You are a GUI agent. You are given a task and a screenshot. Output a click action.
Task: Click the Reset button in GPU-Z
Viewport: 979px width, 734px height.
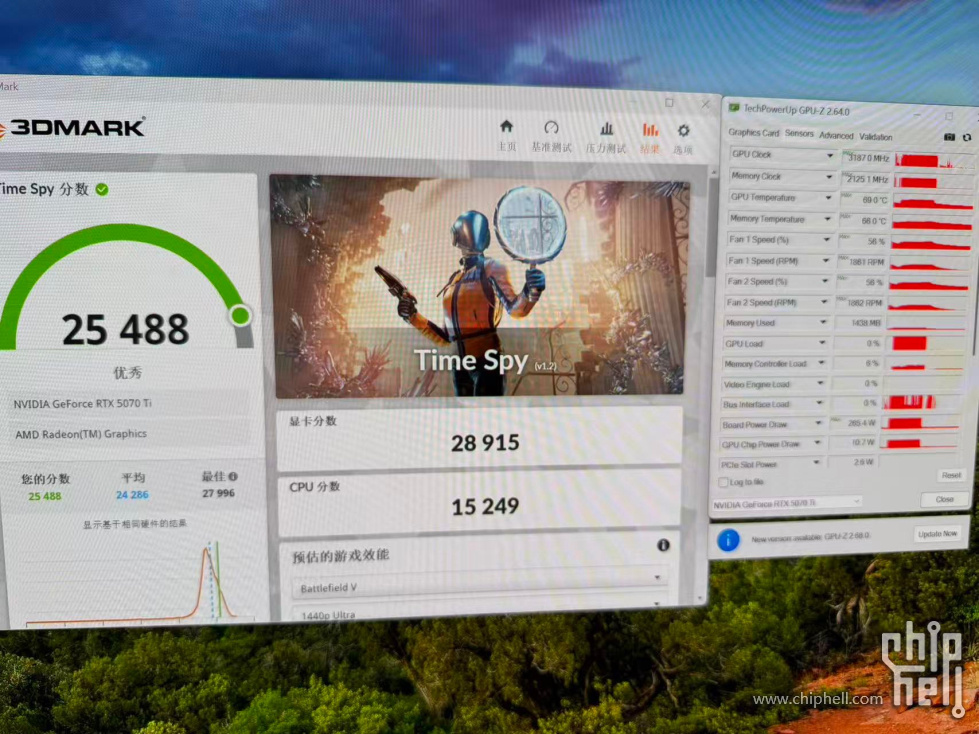click(951, 476)
